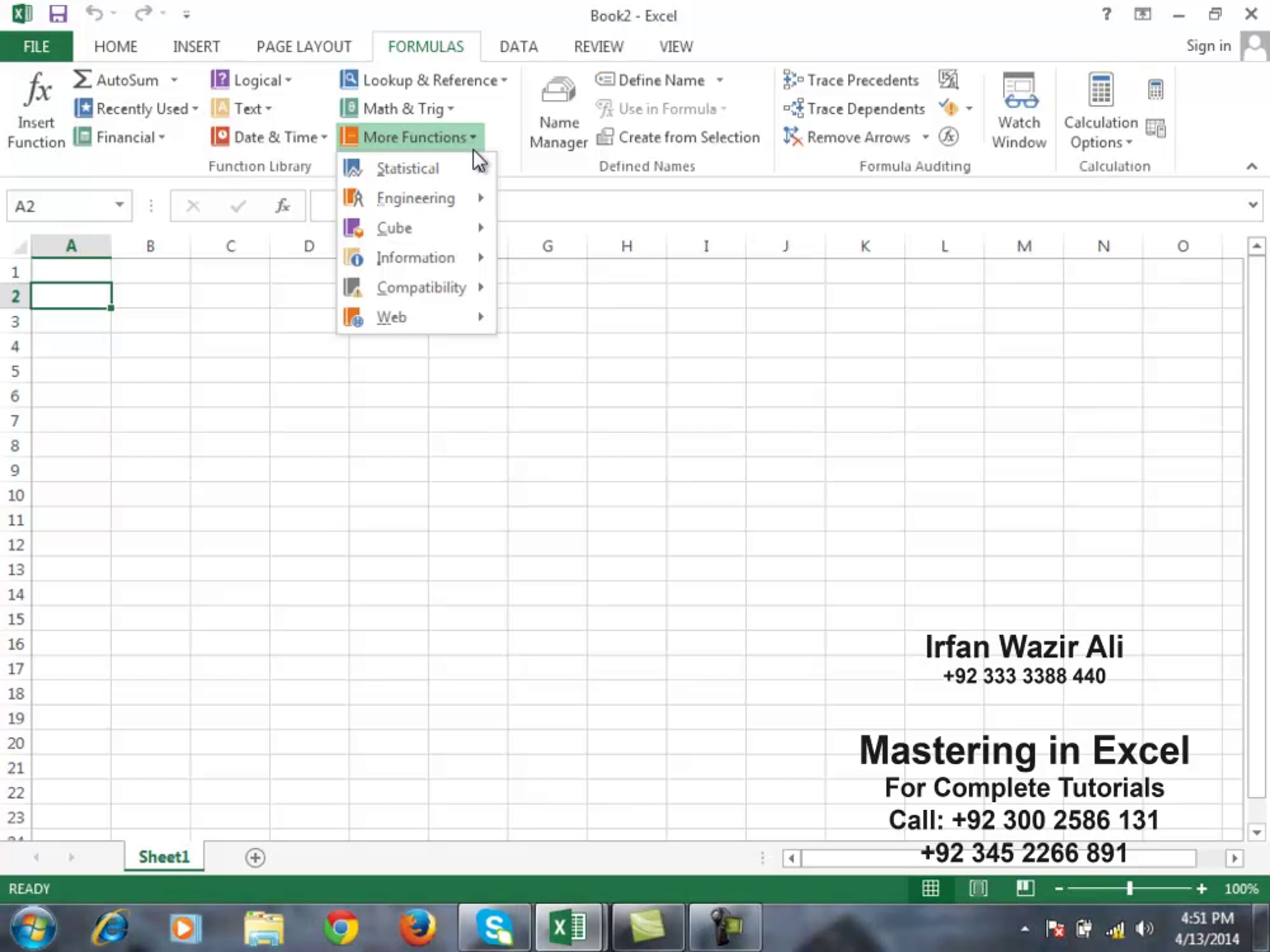Click the zoom slider handle
The height and width of the screenshot is (952, 1270).
point(1129,889)
